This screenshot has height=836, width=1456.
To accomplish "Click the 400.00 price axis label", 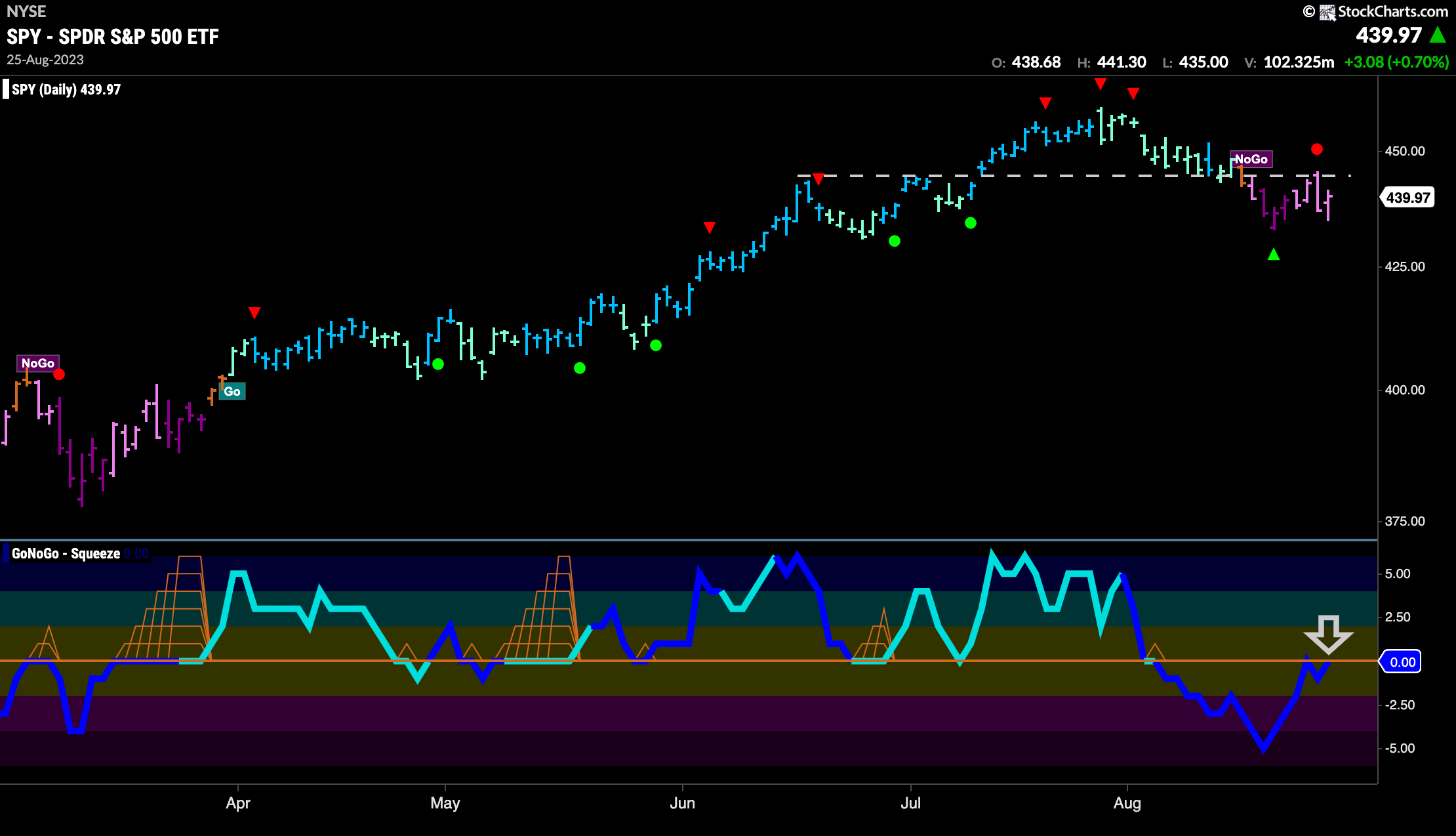I will [x=1405, y=390].
